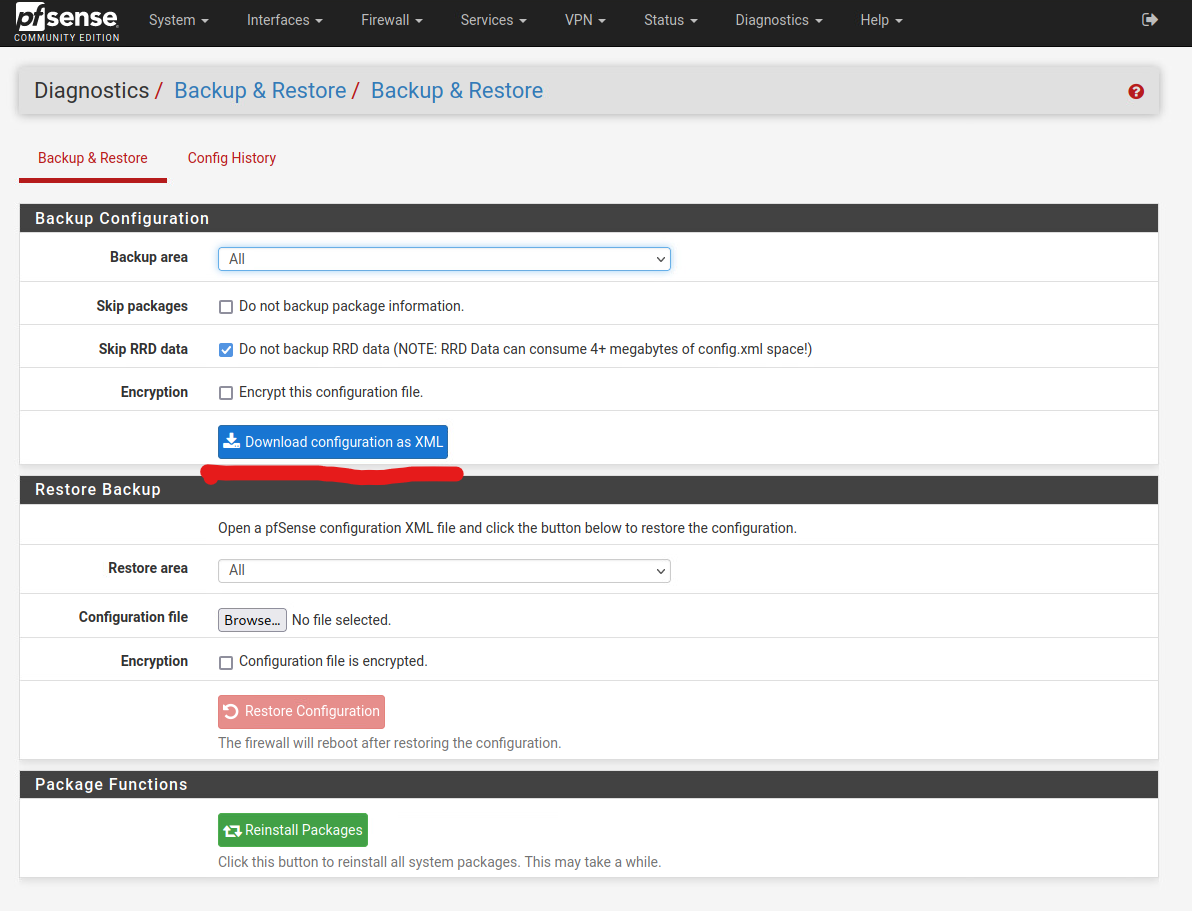Click the Restore Backup section header
Image resolution: width=1192 pixels, height=911 pixels.
(x=588, y=490)
